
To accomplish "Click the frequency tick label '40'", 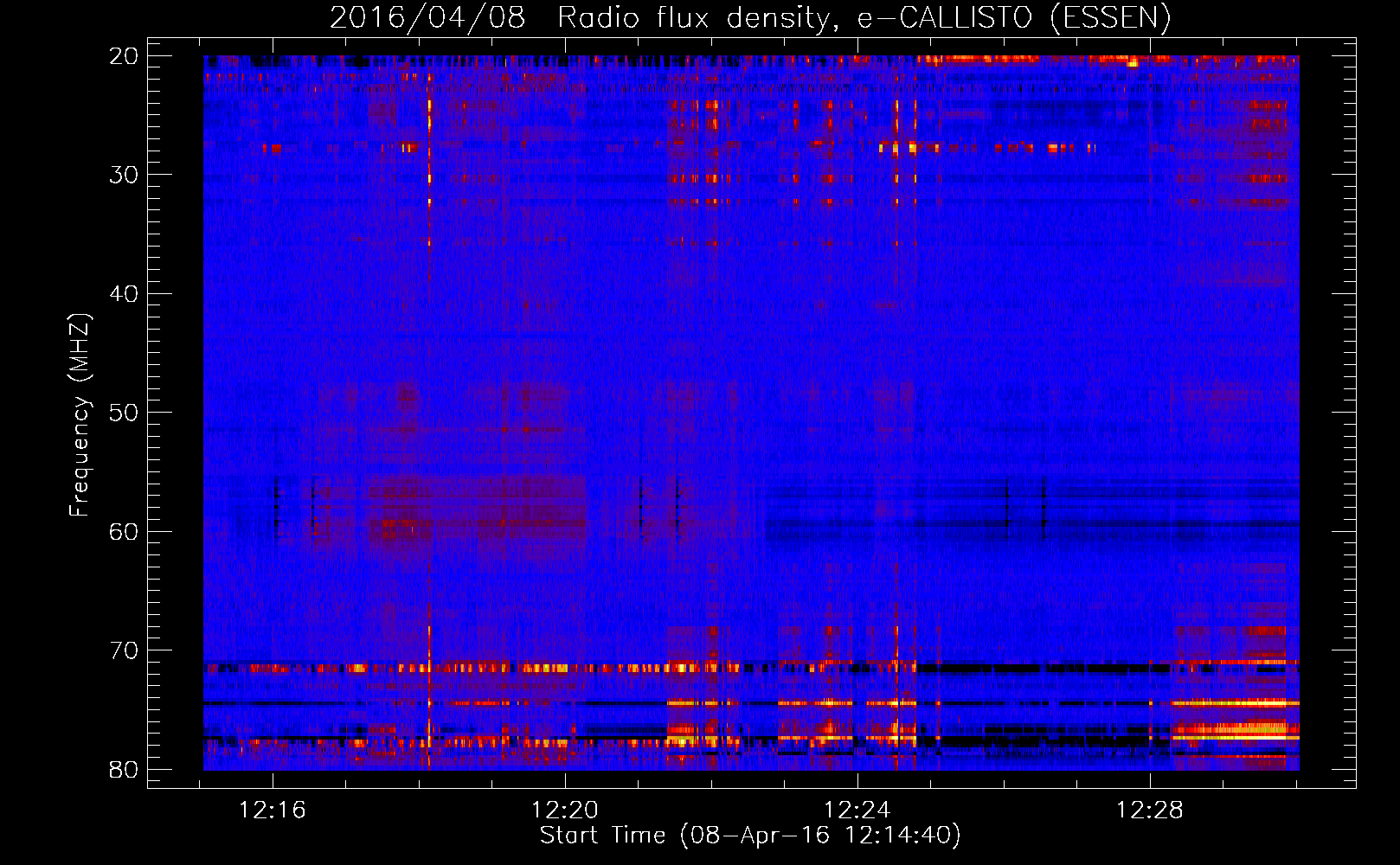I will click(124, 294).
